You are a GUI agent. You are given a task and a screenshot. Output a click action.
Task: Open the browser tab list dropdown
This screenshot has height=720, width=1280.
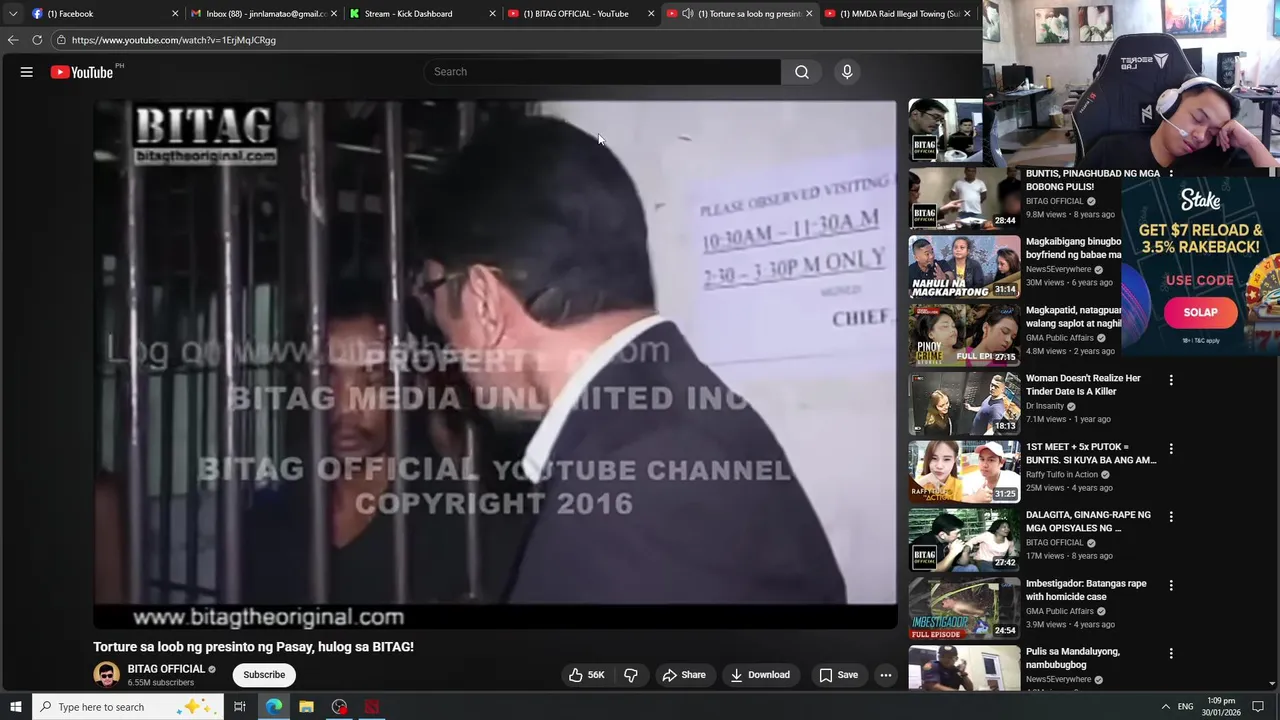pos(12,14)
